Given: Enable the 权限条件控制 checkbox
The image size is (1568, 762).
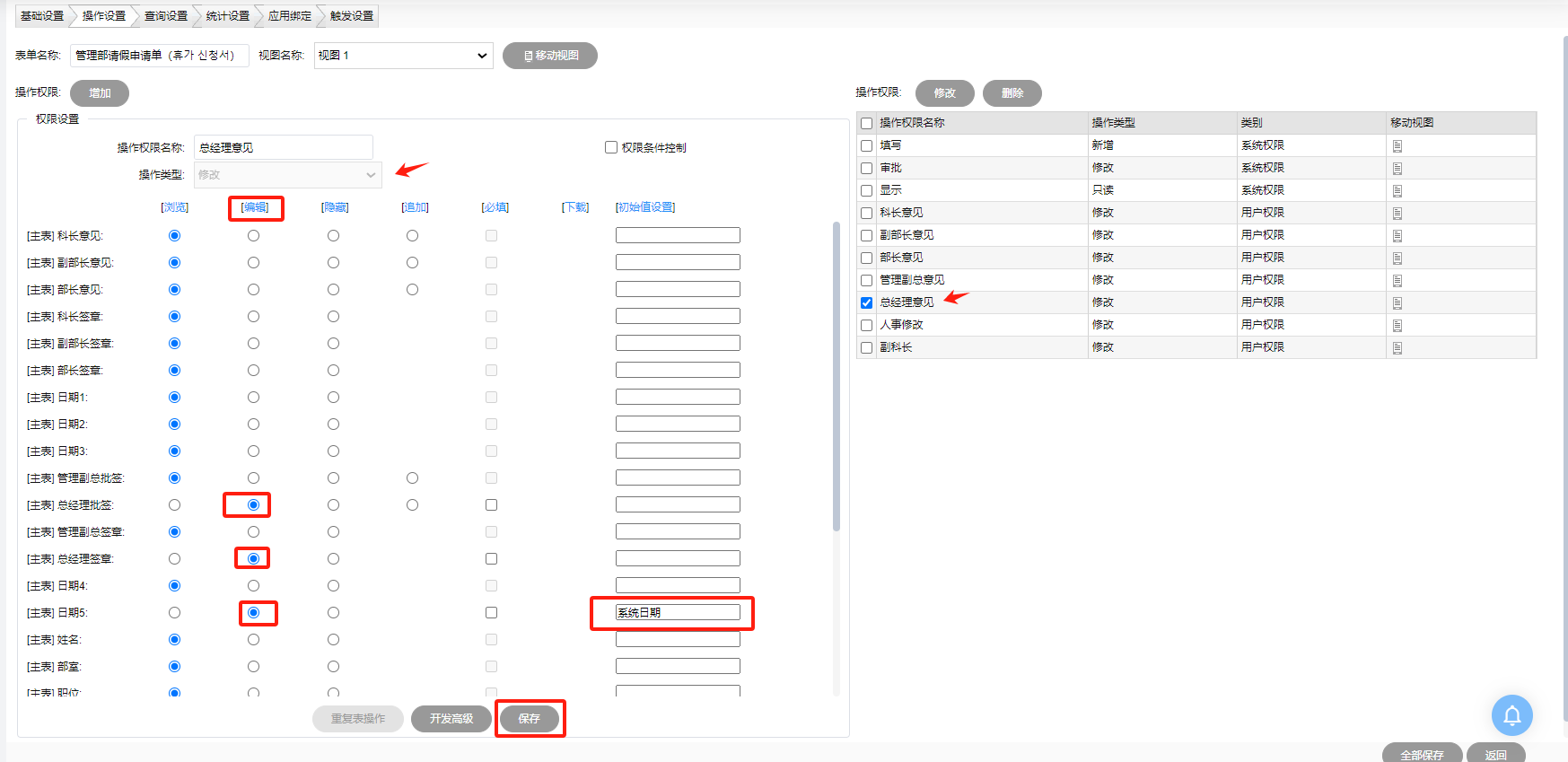Looking at the screenshot, I should 611,147.
